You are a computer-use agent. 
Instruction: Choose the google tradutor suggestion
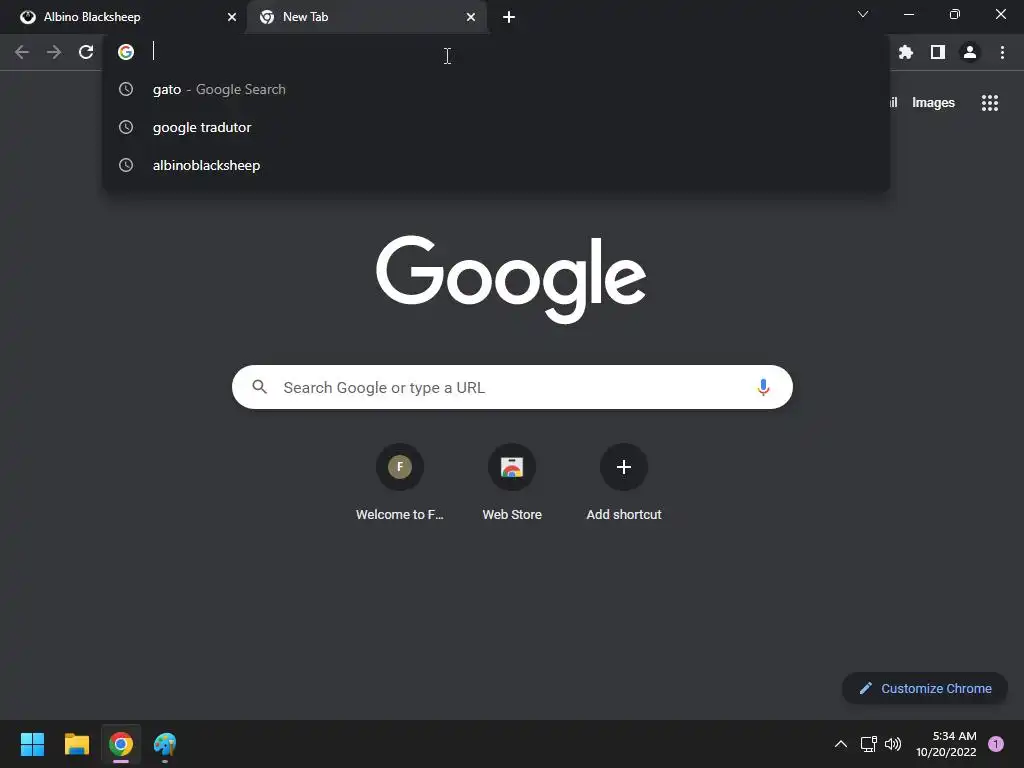point(496,127)
